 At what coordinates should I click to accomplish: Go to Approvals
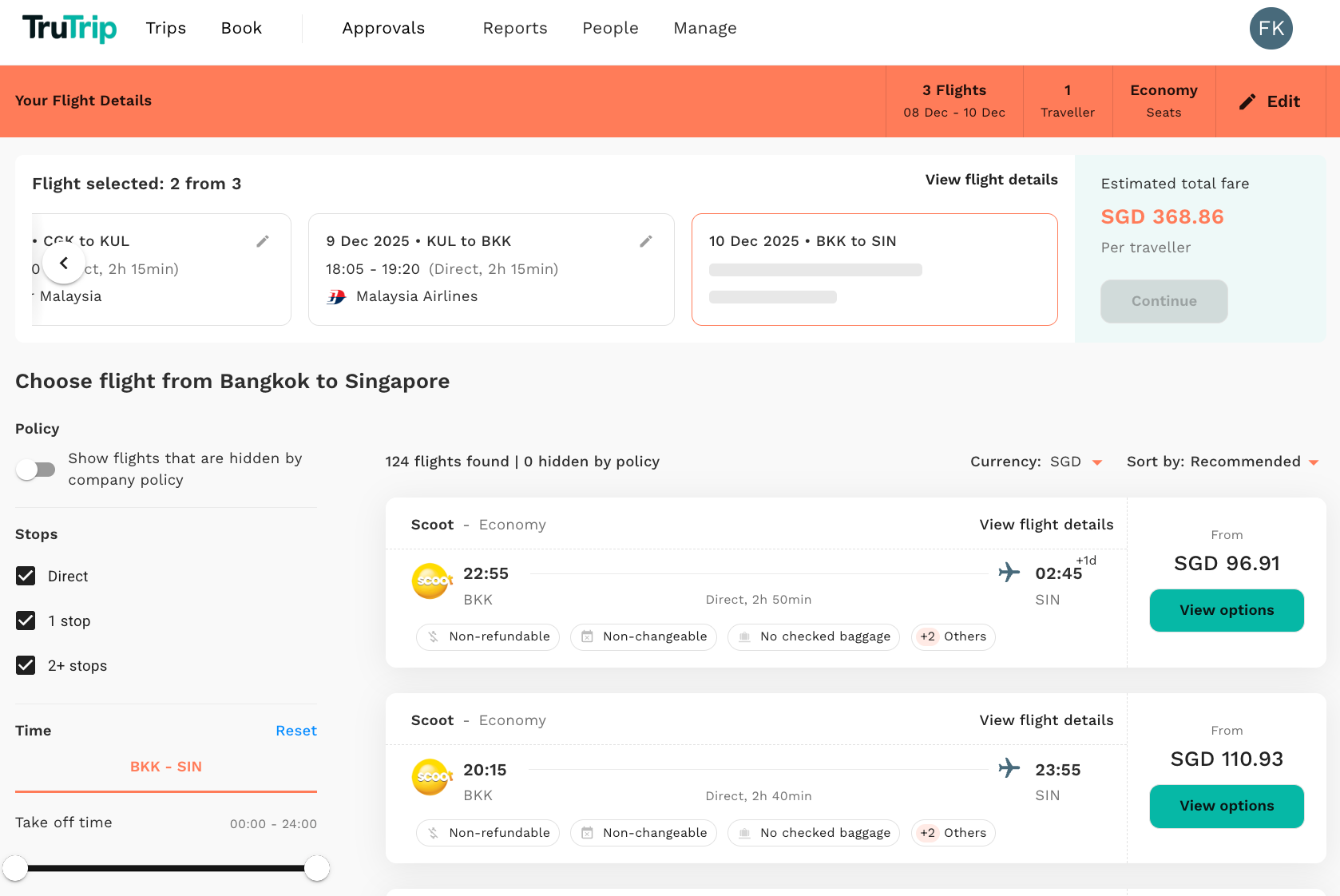pyautogui.click(x=383, y=28)
